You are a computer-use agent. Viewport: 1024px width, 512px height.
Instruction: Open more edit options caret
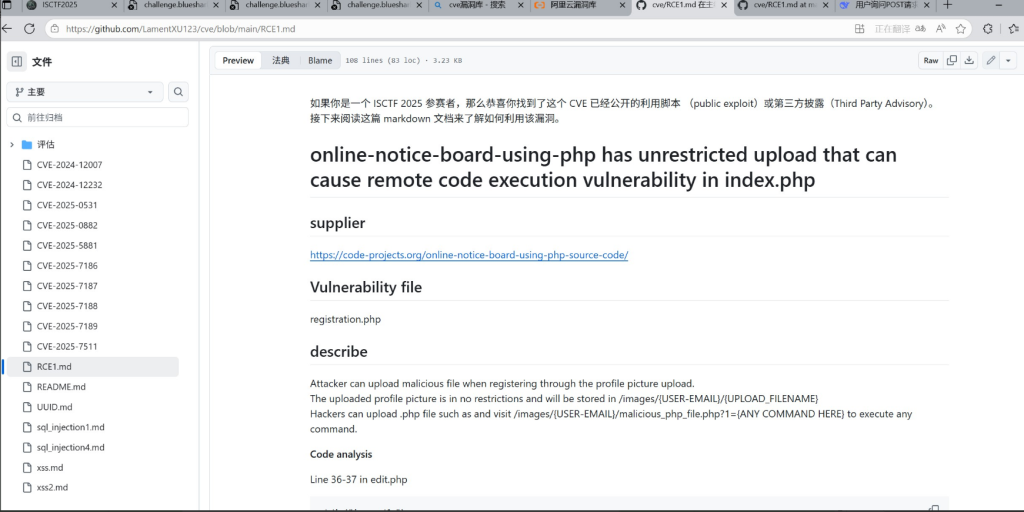(x=1008, y=60)
